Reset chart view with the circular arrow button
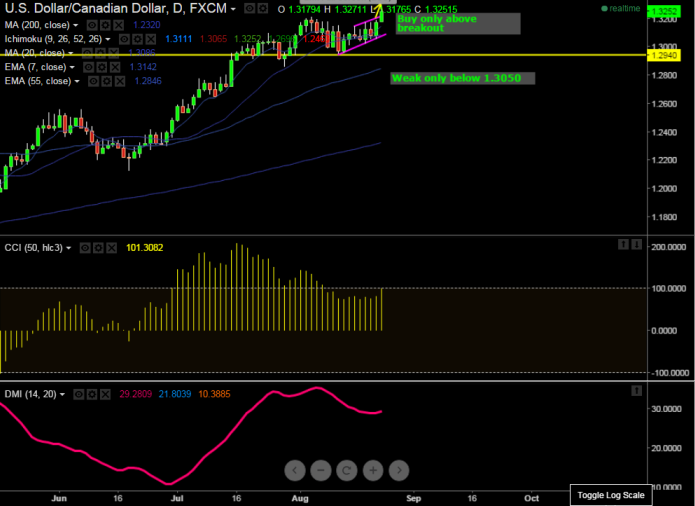 click(347, 470)
